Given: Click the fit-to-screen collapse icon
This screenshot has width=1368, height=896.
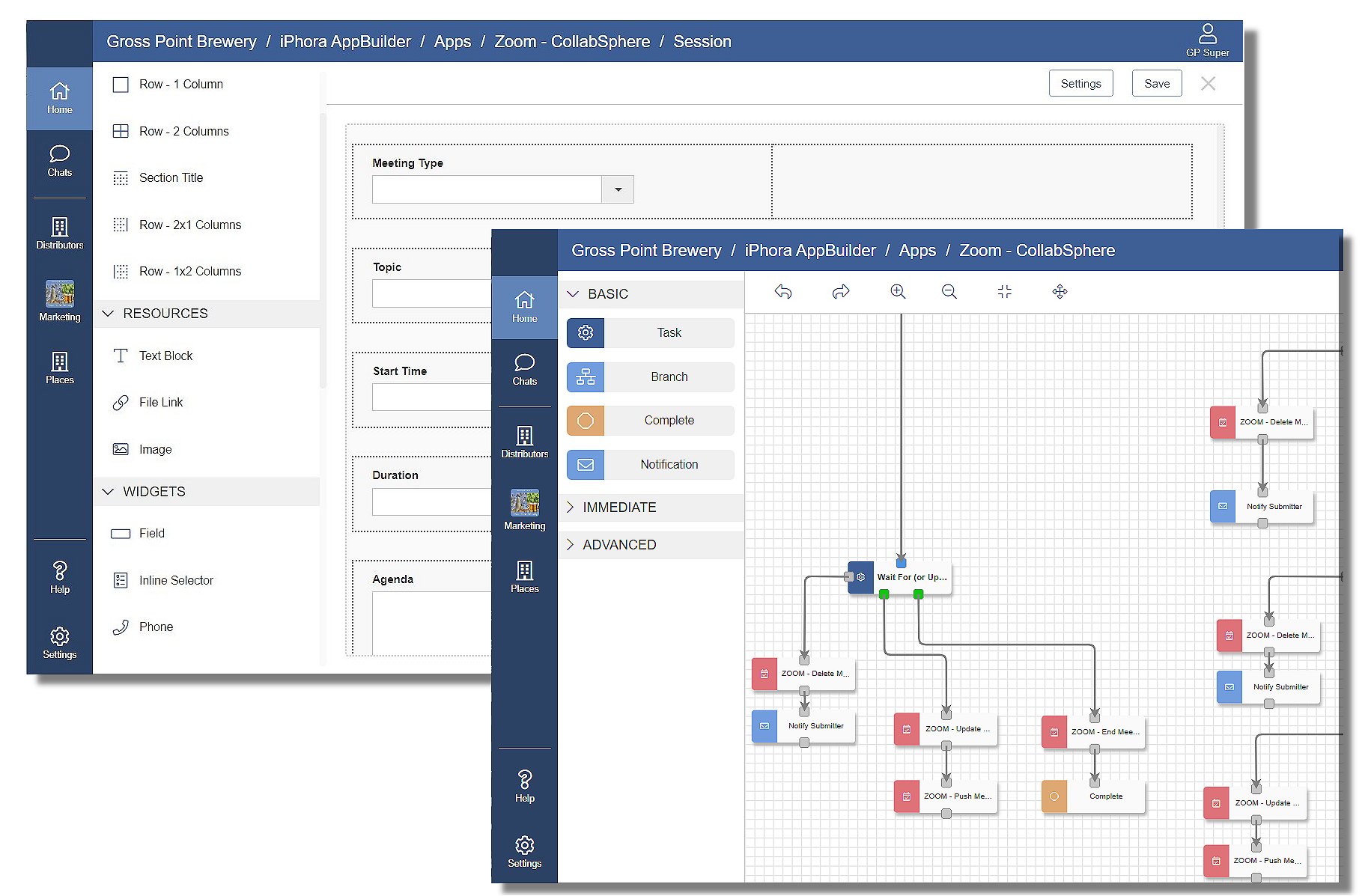Looking at the screenshot, I should point(1005,292).
